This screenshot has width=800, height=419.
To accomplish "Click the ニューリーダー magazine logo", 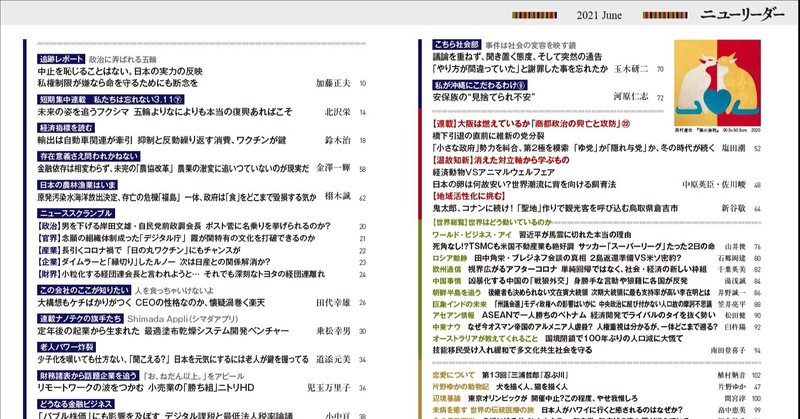I will coord(742,15).
